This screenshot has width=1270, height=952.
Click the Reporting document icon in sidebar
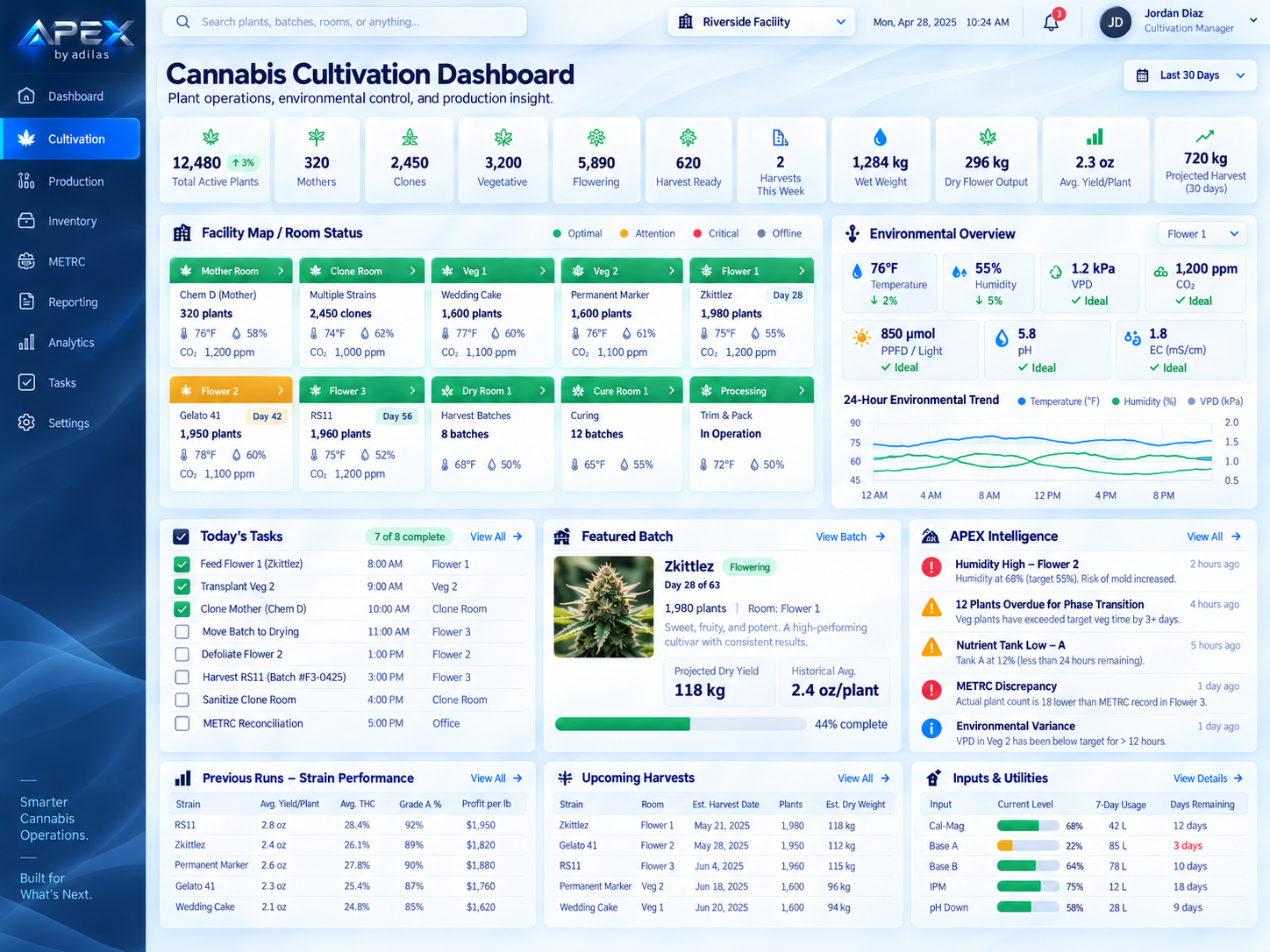point(26,302)
